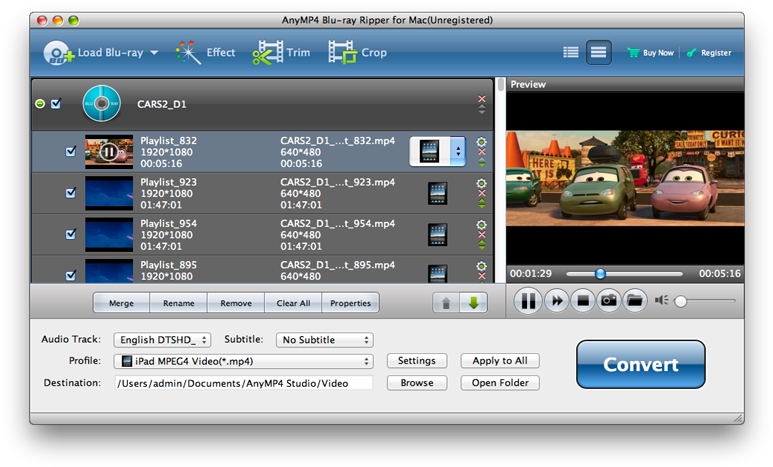Open the Subtitle dropdown

(324, 340)
